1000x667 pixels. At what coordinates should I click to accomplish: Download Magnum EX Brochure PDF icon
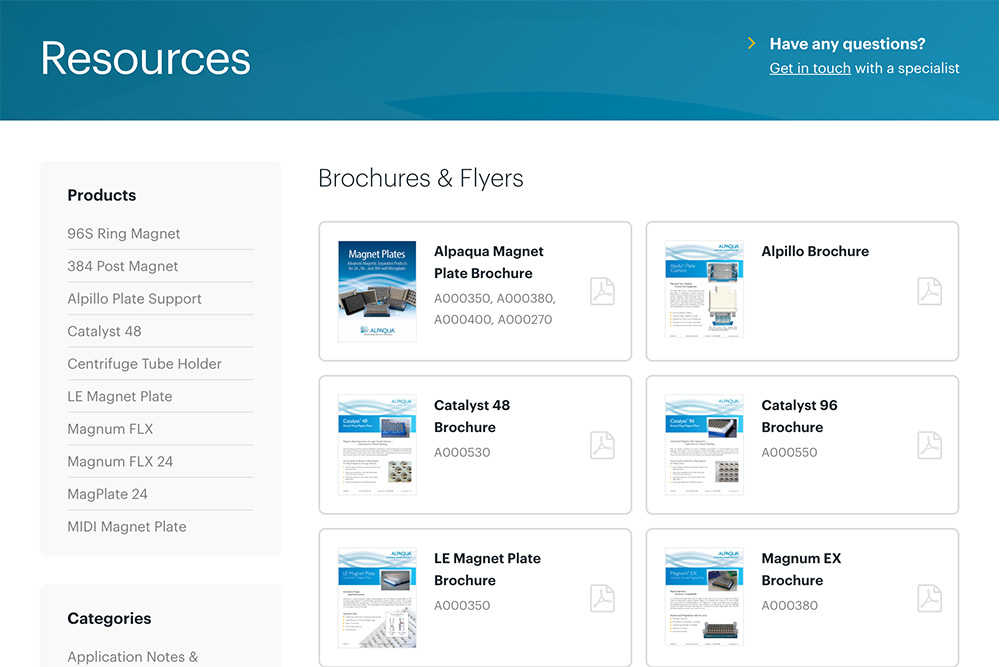pos(930,598)
